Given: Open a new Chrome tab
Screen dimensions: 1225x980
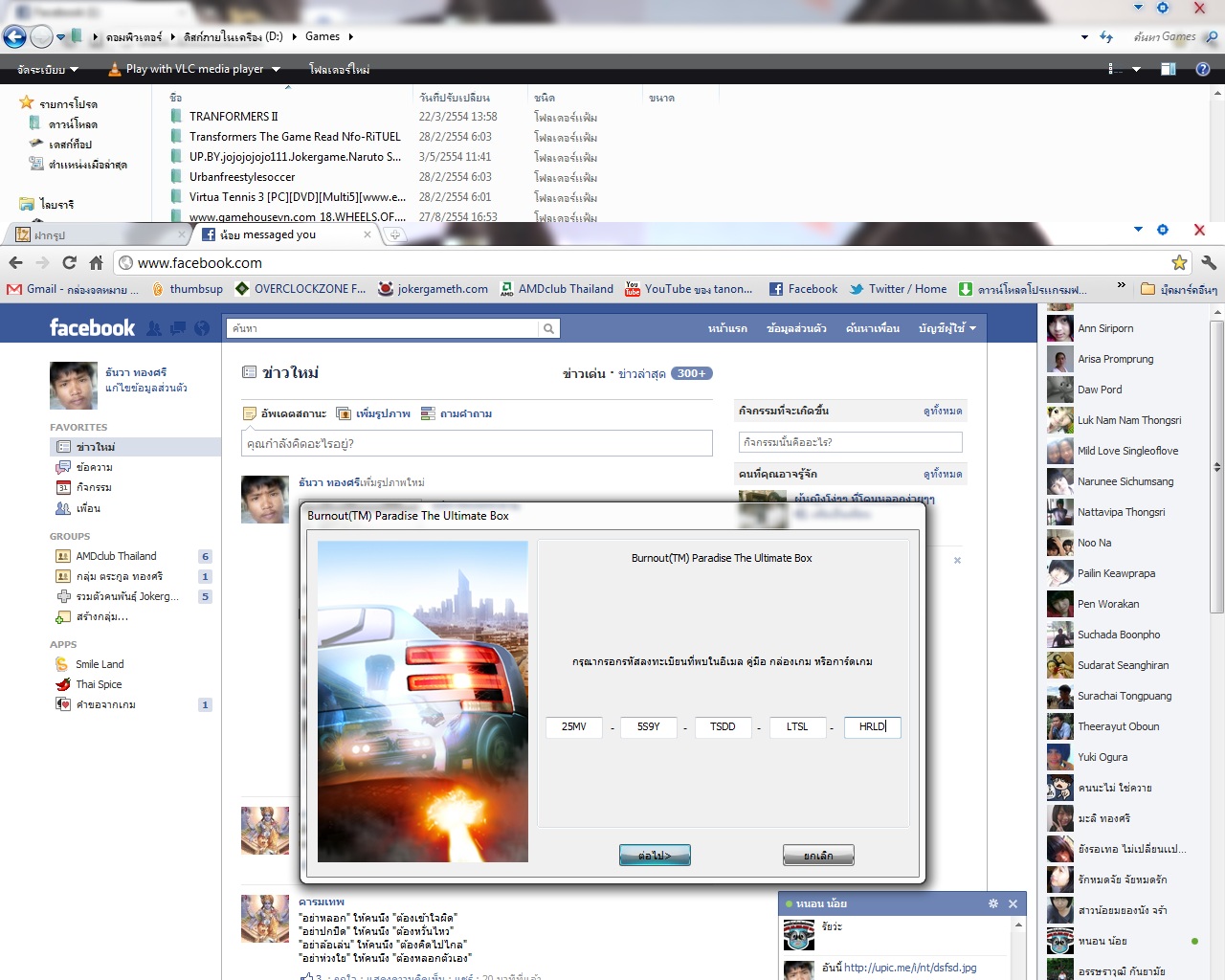Looking at the screenshot, I should [395, 234].
